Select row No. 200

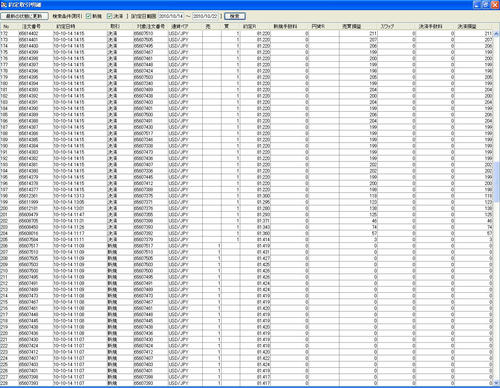(x=247, y=208)
